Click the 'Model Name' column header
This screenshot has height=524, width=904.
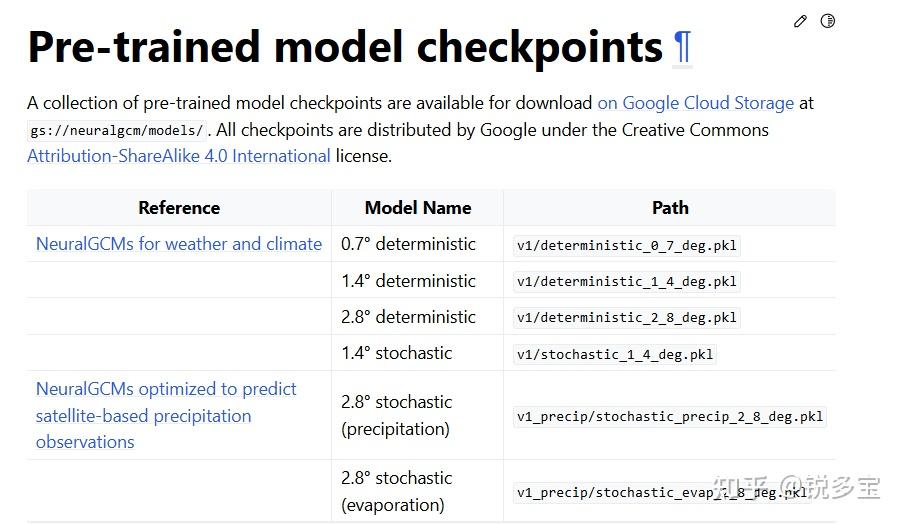pyautogui.click(x=417, y=208)
